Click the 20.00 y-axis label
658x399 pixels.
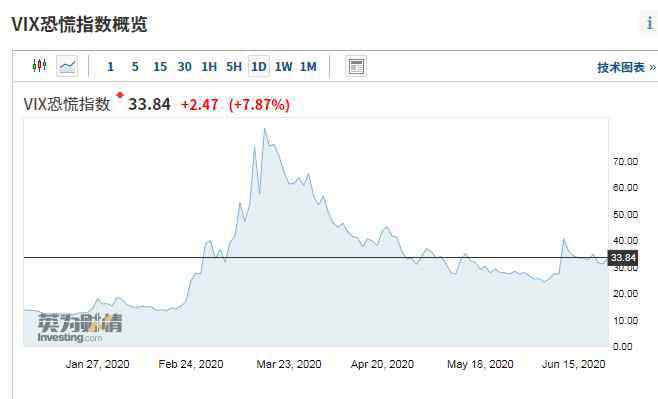[626, 294]
